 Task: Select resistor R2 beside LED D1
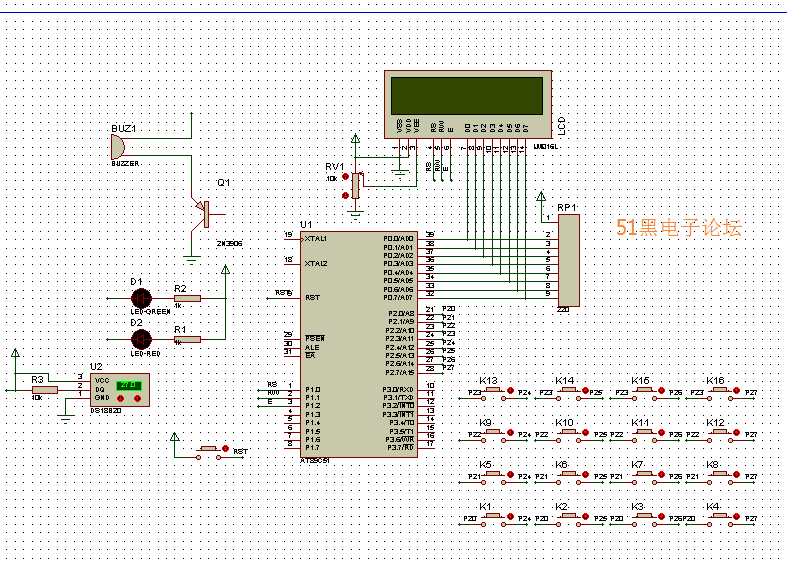tap(187, 299)
